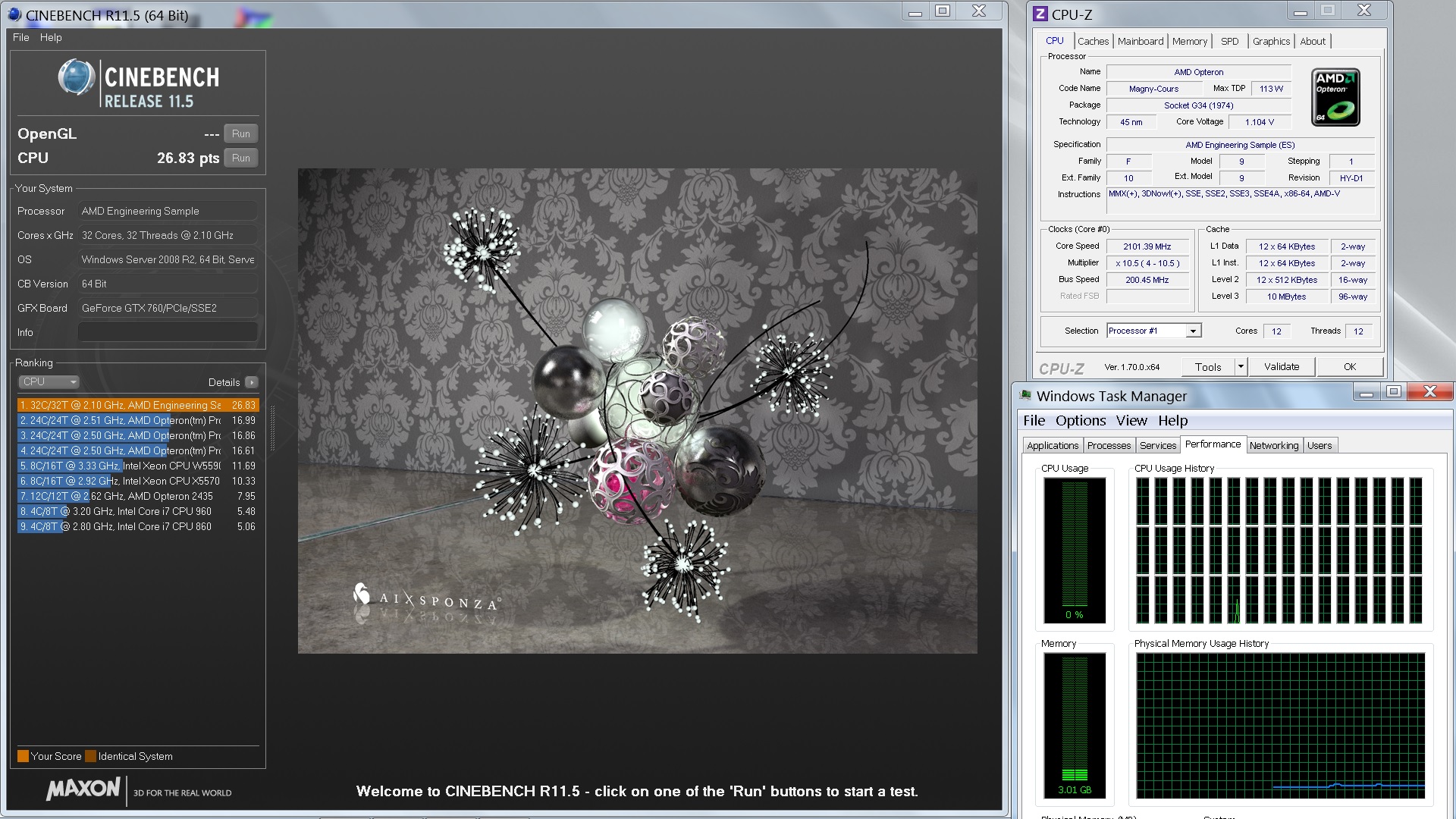
Task: Click the Task Manager title bar icon
Action: pyautogui.click(x=1025, y=395)
